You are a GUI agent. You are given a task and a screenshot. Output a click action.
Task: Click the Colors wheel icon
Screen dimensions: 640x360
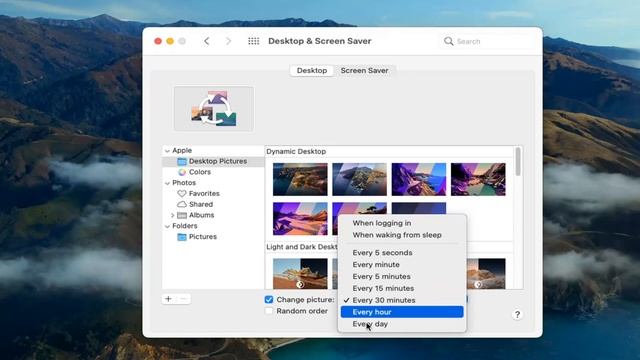pos(182,172)
